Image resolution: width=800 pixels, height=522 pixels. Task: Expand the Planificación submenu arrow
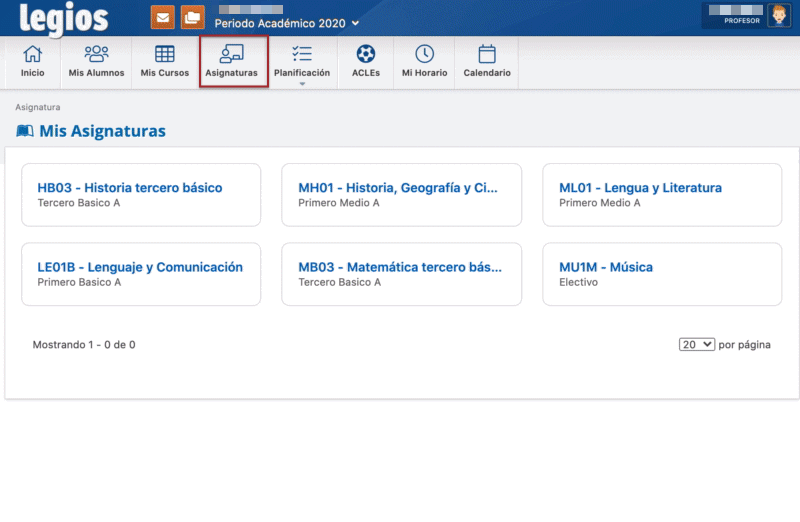[302, 84]
